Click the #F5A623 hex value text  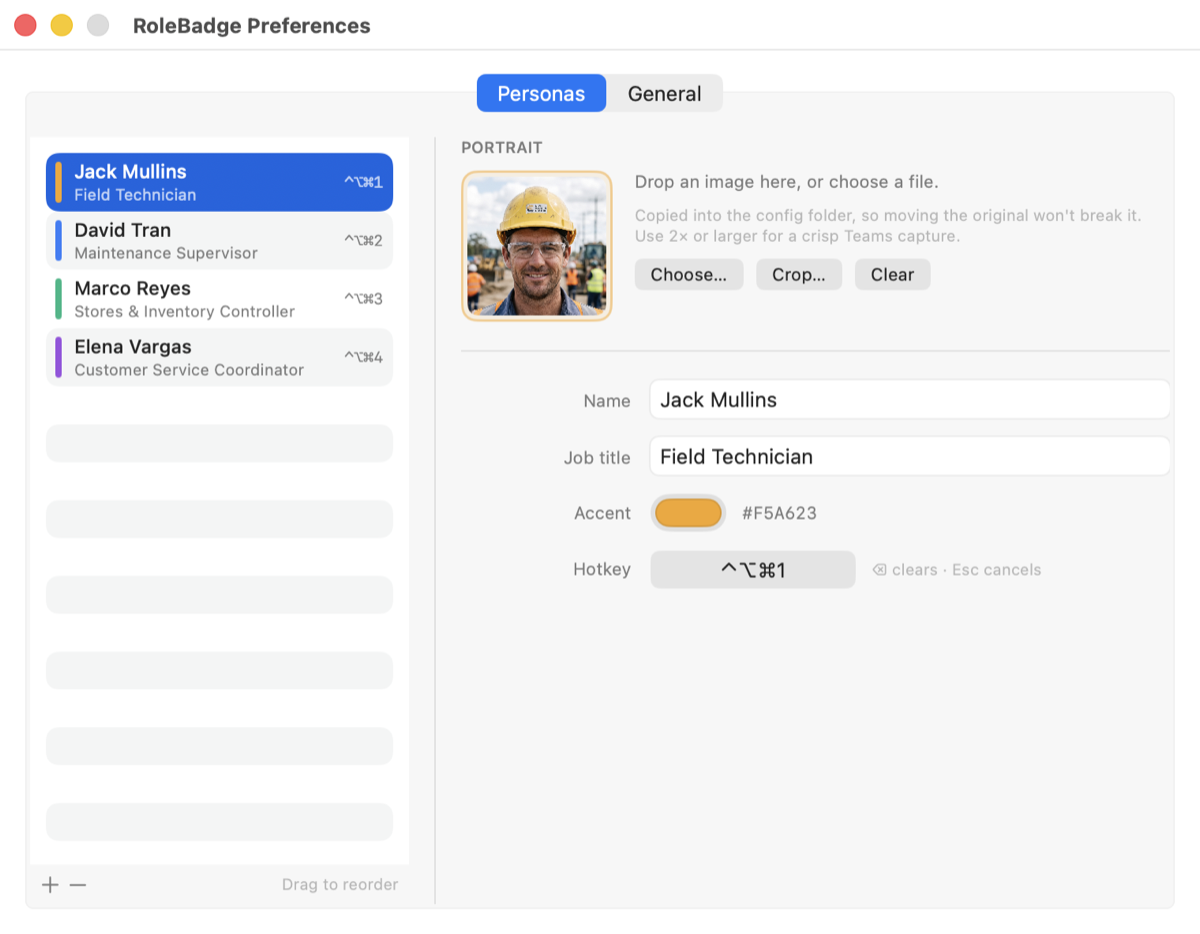779,513
